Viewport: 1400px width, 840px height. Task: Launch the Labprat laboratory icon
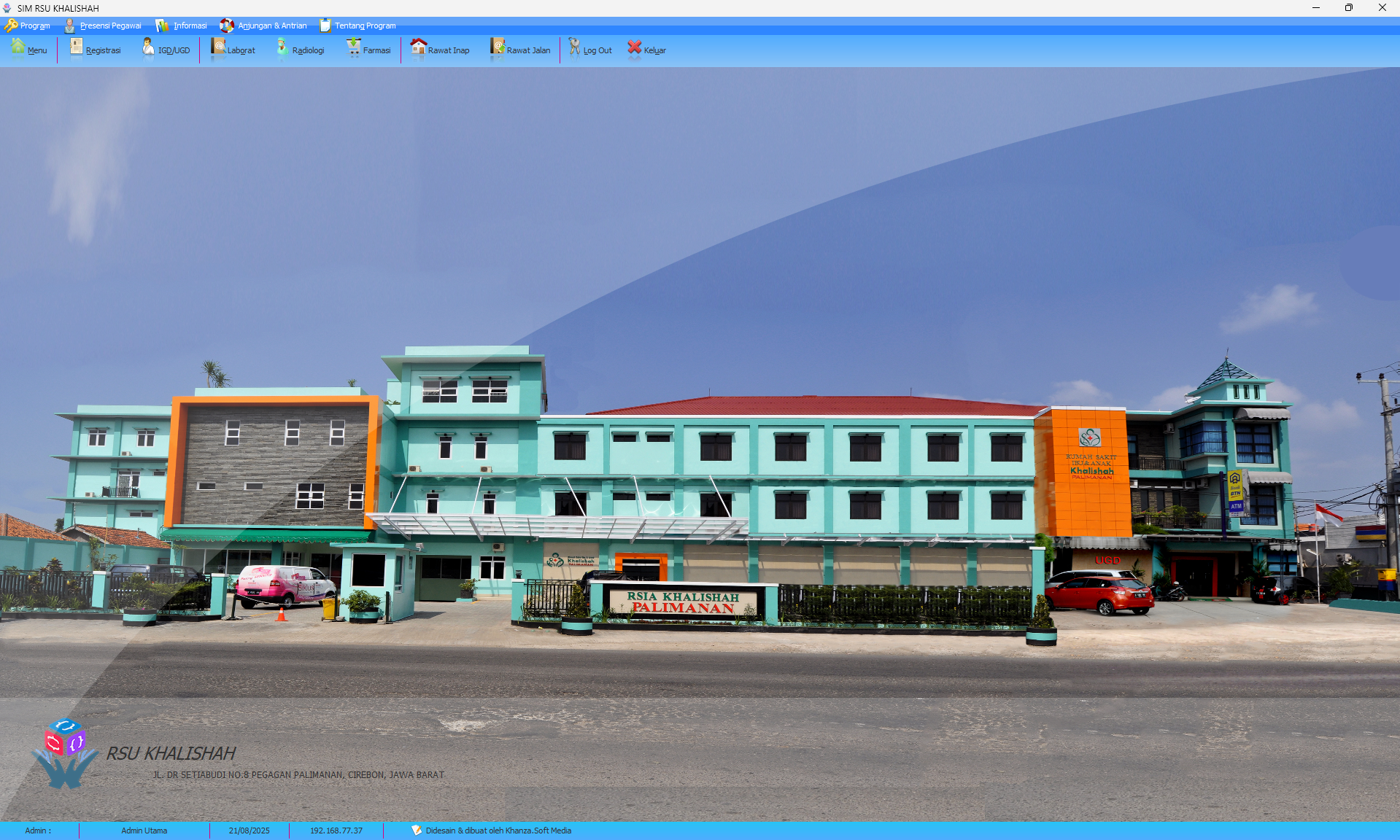pos(218,47)
